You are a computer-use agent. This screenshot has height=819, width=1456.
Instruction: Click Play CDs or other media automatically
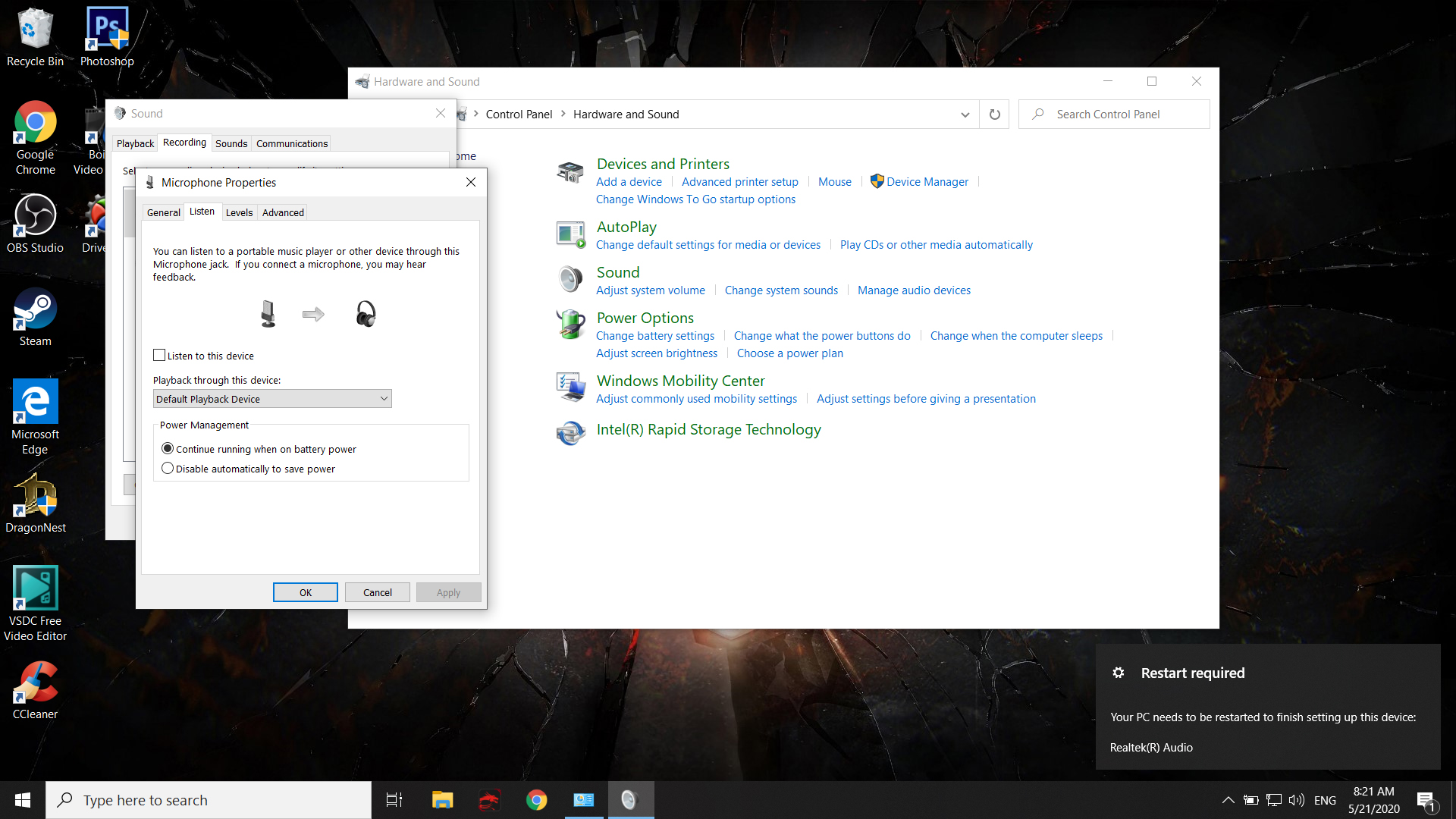click(936, 245)
